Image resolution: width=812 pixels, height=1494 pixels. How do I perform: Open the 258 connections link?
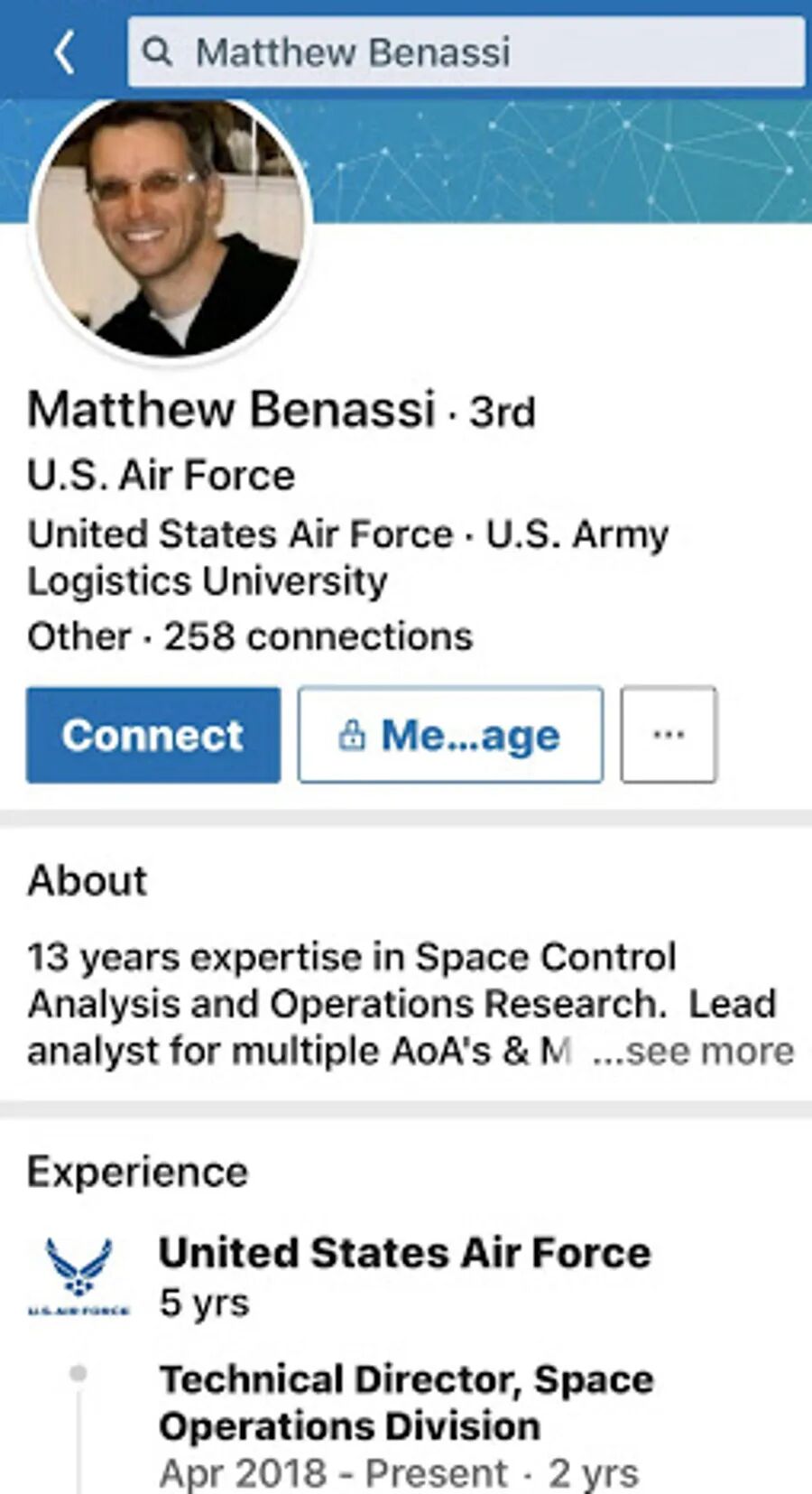click(x=318, y=637)
